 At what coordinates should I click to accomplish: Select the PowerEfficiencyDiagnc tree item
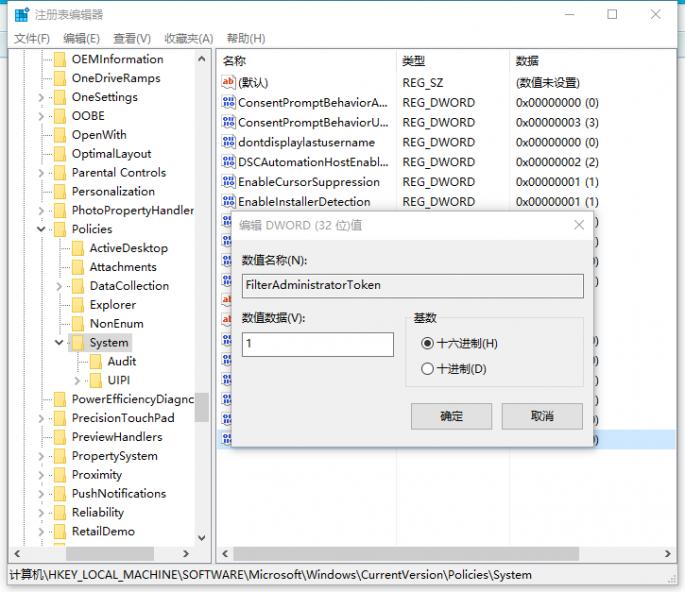(133, 399)
